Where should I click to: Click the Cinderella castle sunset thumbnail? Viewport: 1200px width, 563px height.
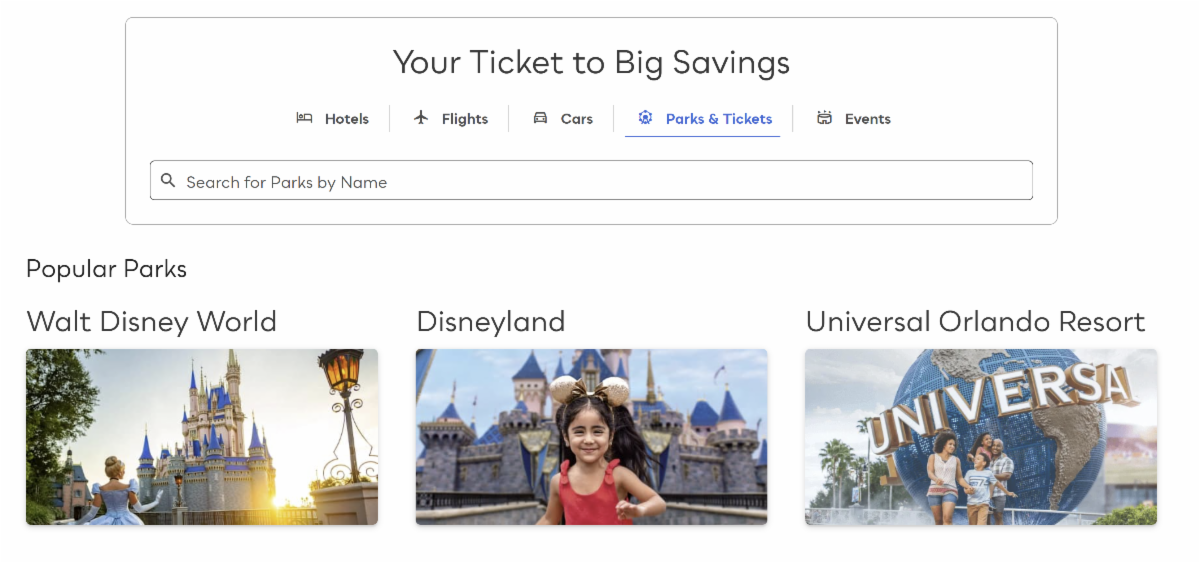[x=202, y=437]
